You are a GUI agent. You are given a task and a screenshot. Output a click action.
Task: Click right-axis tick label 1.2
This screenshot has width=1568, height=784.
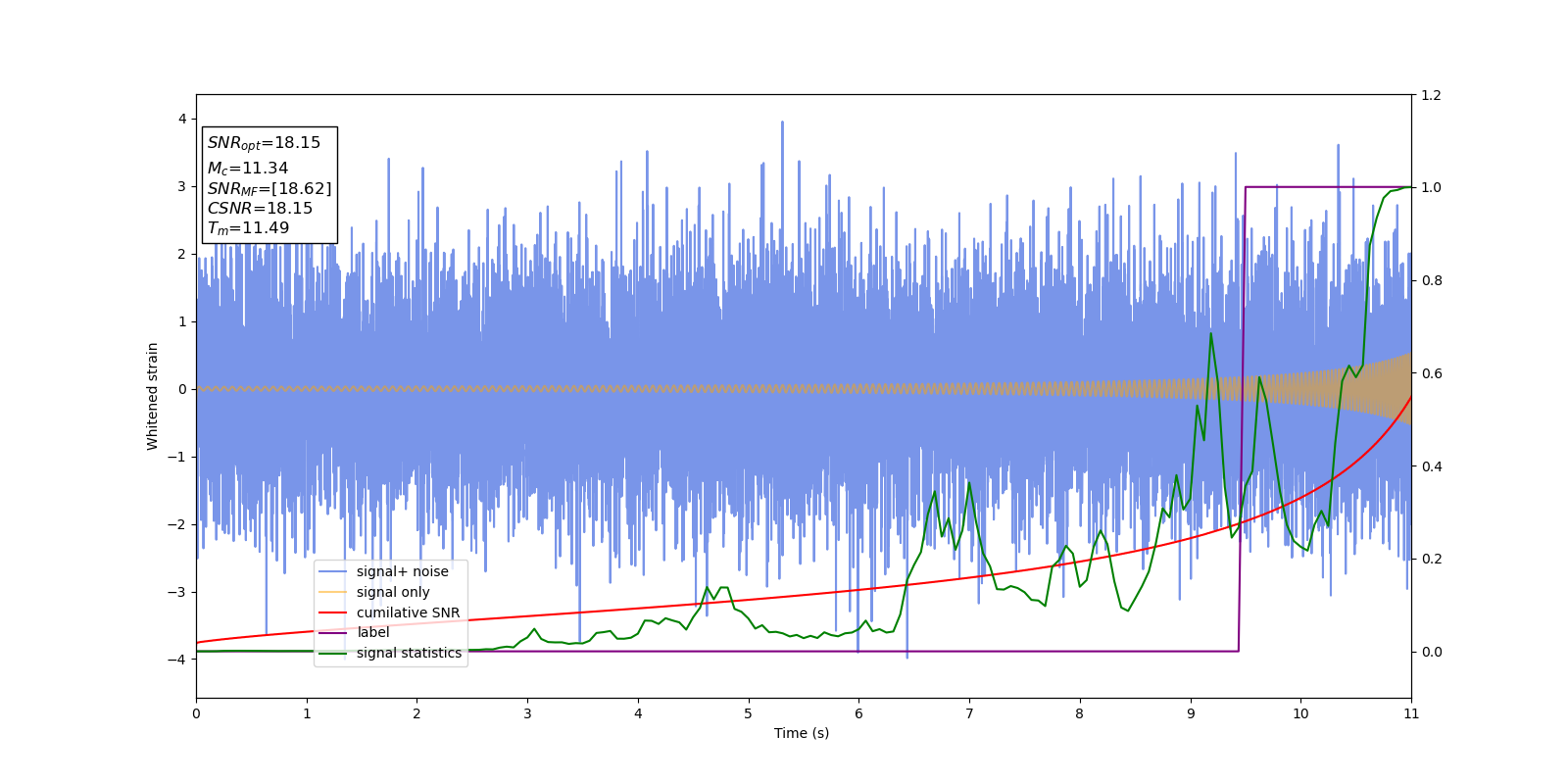click(x=1432, y=95)
